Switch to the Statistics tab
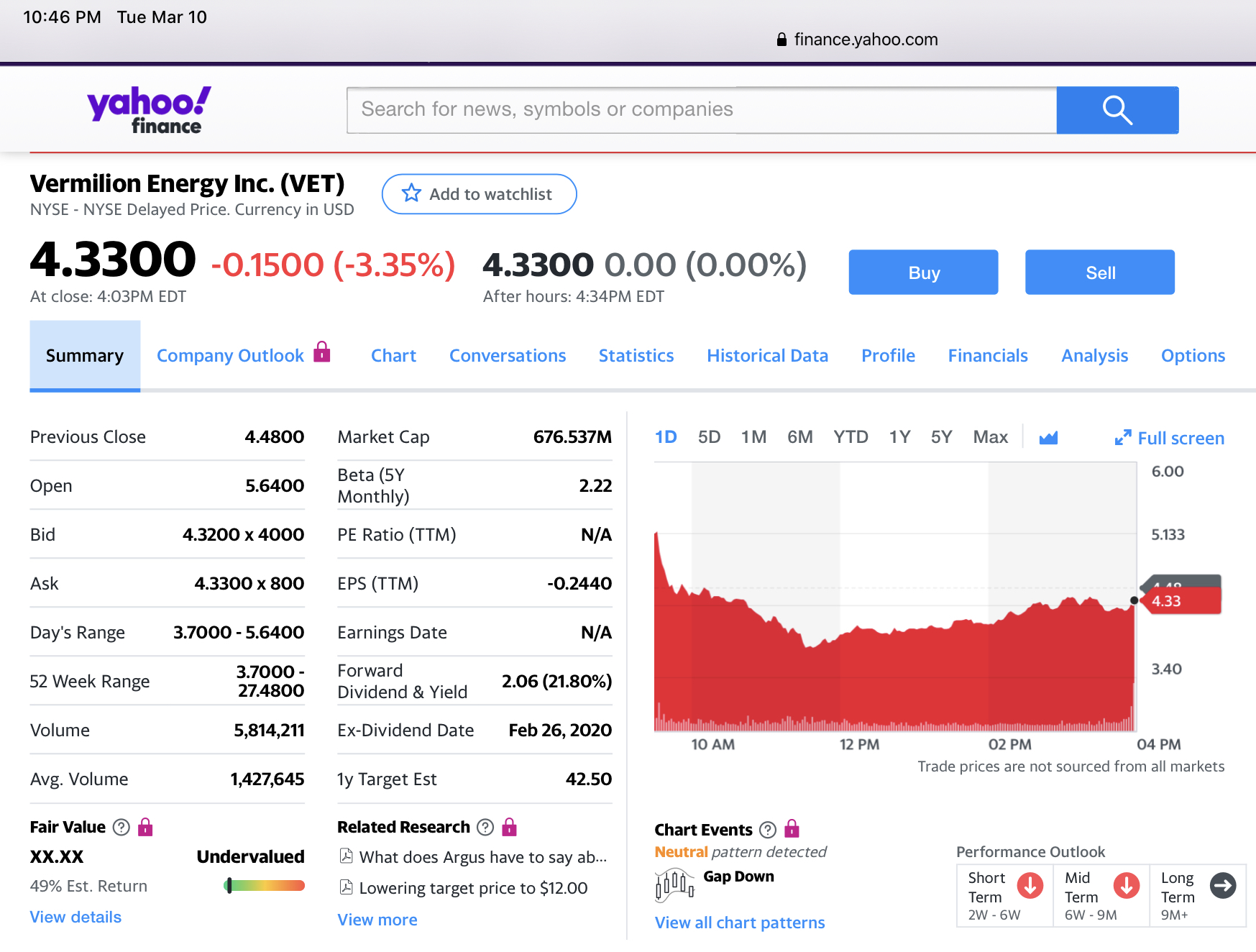This screenshot has width=1256, height=952. point(636,356)
